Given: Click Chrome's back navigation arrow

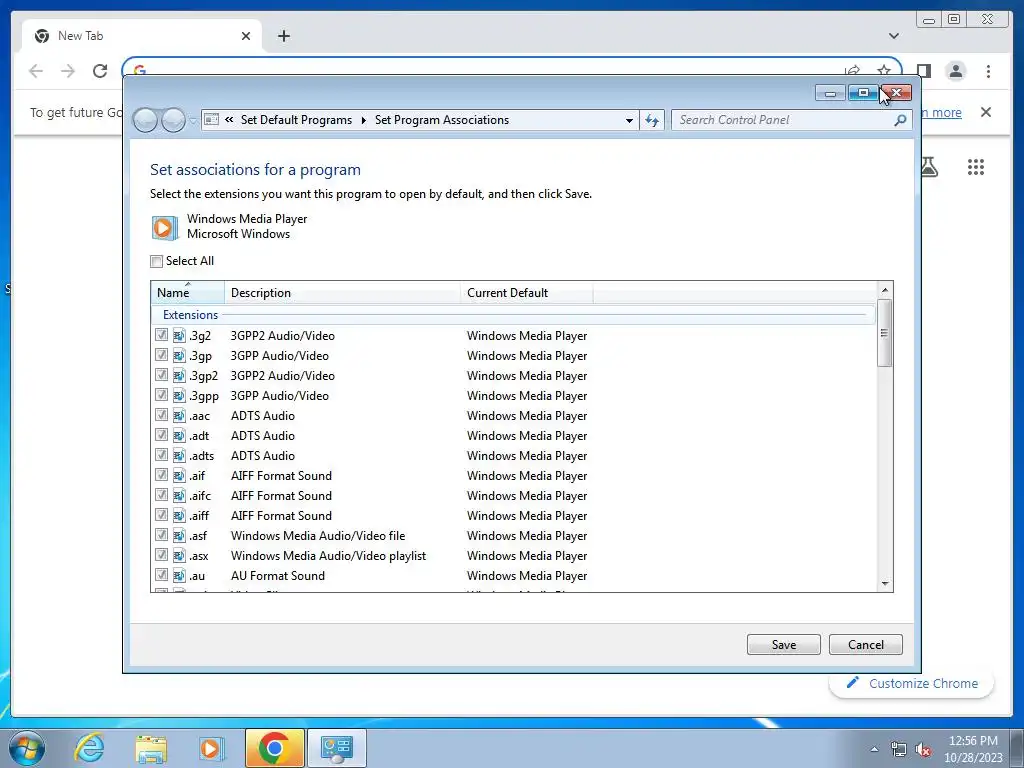Looking at the screenshot, I should 36,71.
